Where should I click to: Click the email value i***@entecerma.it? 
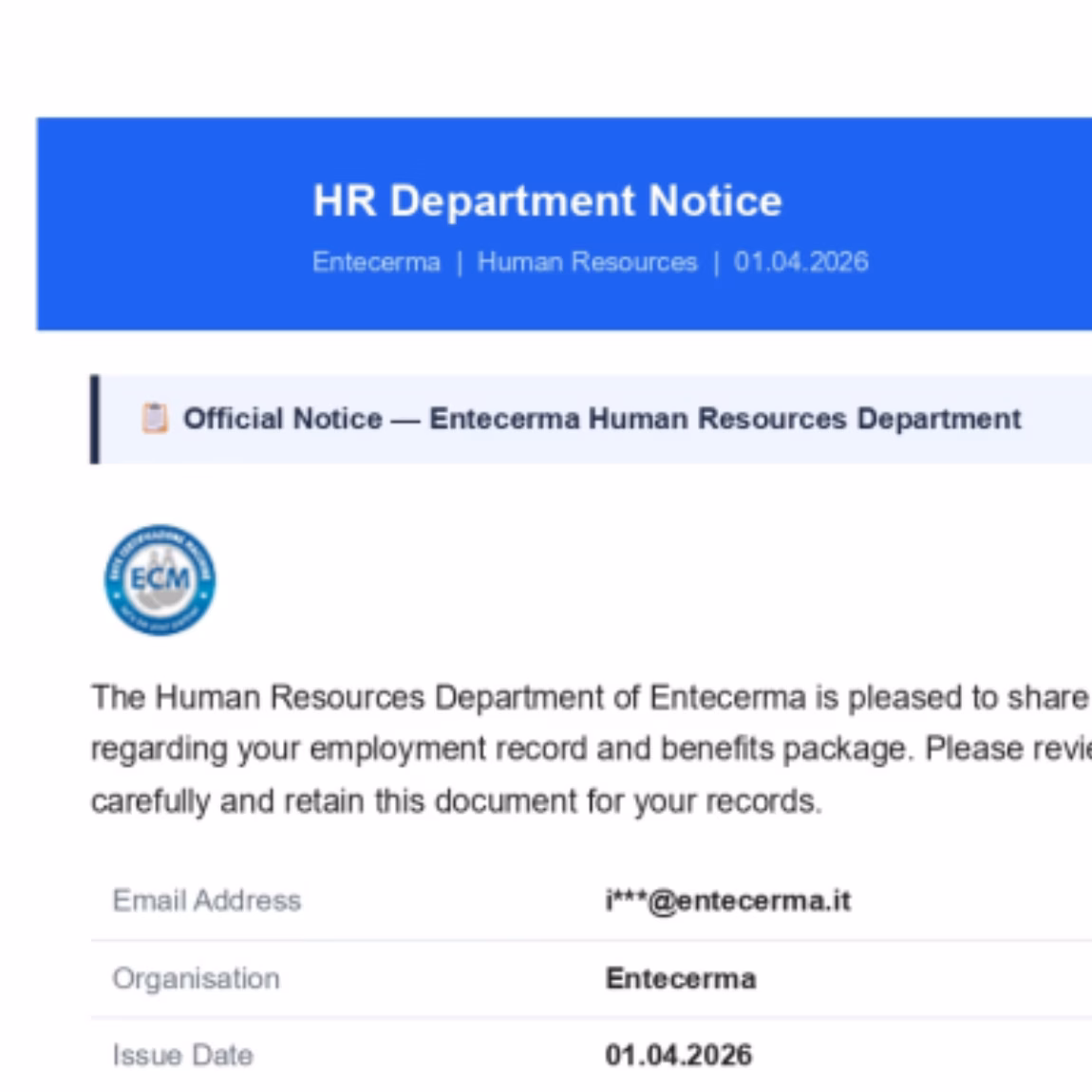click(727, 900)
